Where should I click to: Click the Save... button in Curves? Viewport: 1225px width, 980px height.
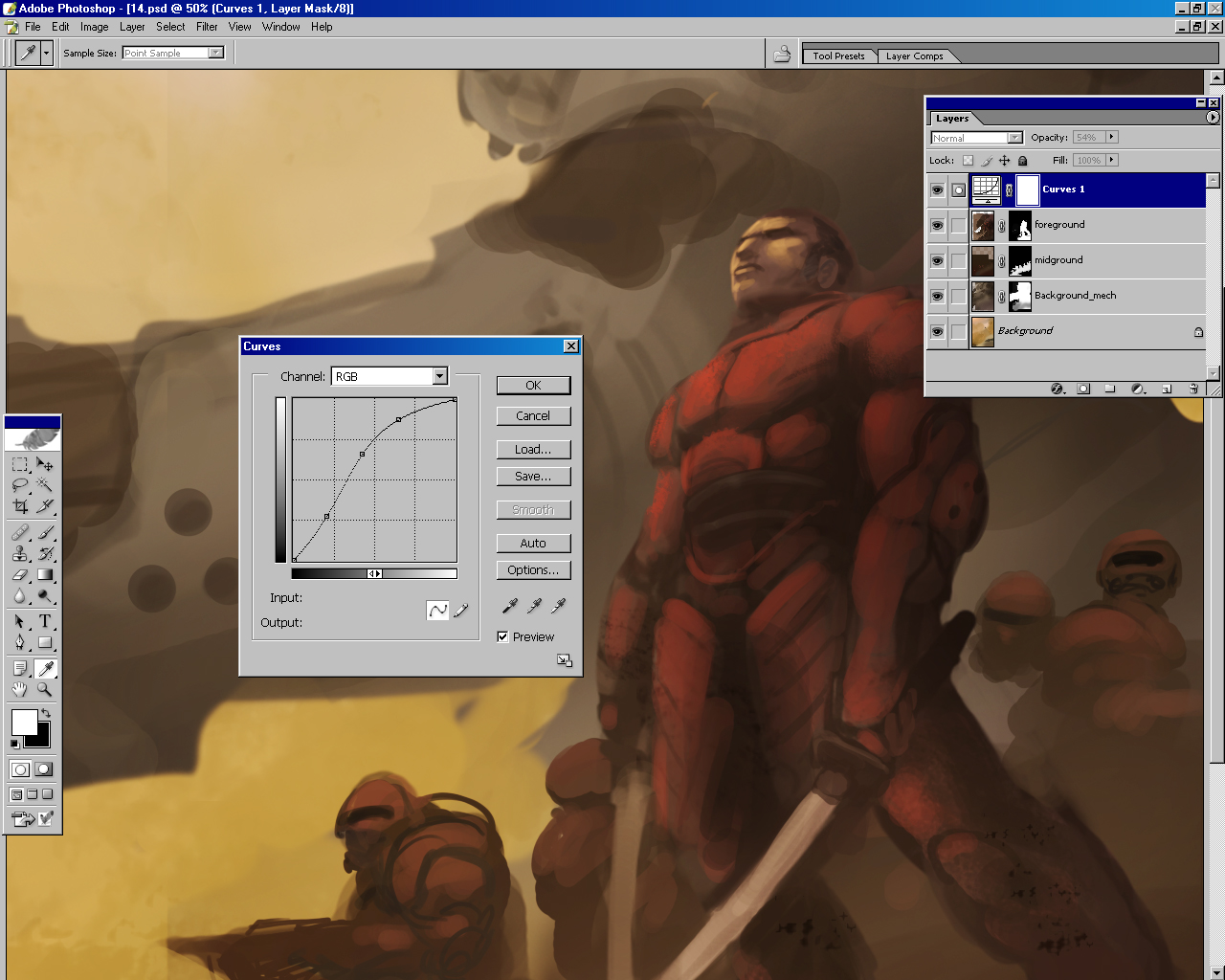pyautogui.click(x=533, y=477)
